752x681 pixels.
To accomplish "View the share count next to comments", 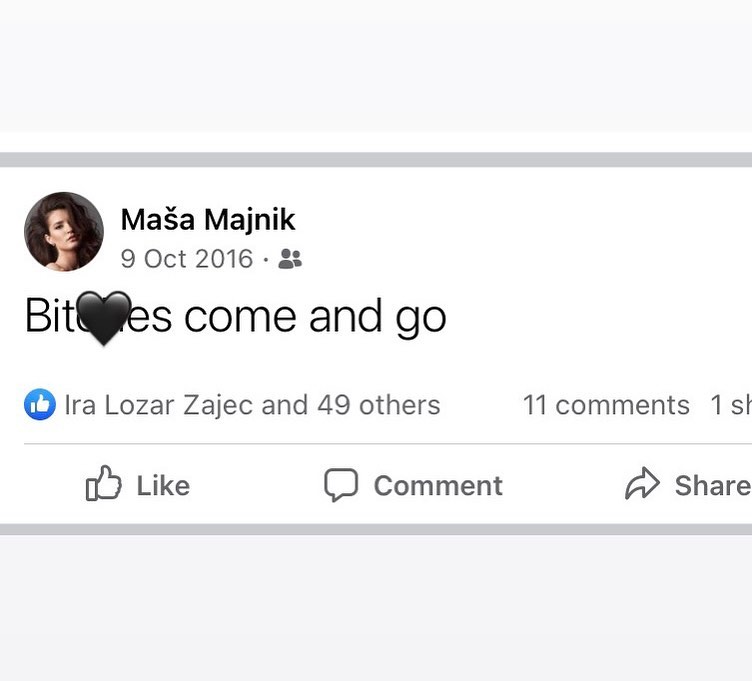I will [731, 405].
